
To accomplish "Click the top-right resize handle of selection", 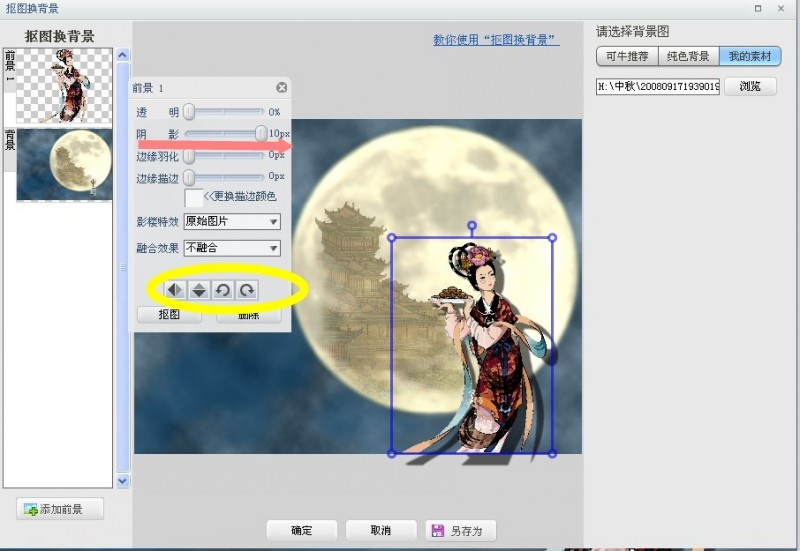I will tap(552, 238).
